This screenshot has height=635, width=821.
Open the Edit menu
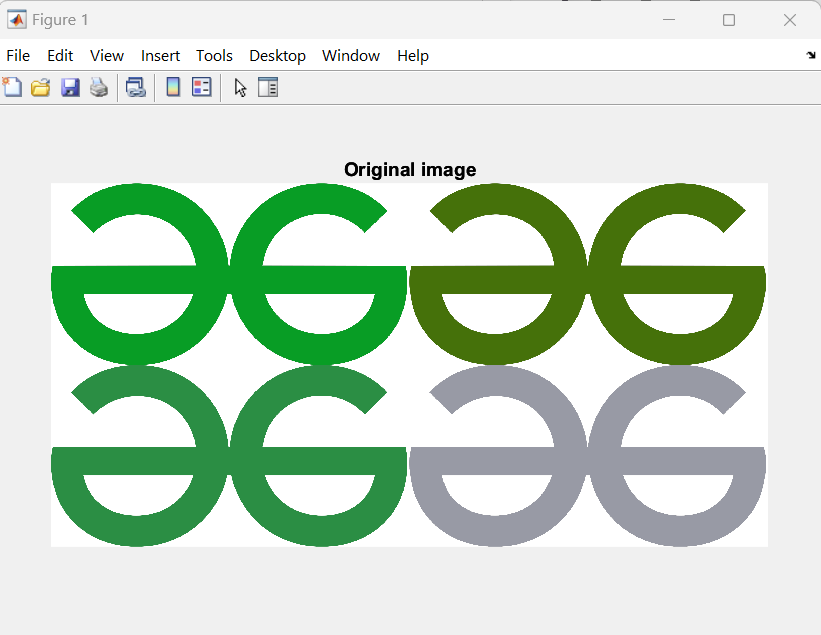click(60, 55)
